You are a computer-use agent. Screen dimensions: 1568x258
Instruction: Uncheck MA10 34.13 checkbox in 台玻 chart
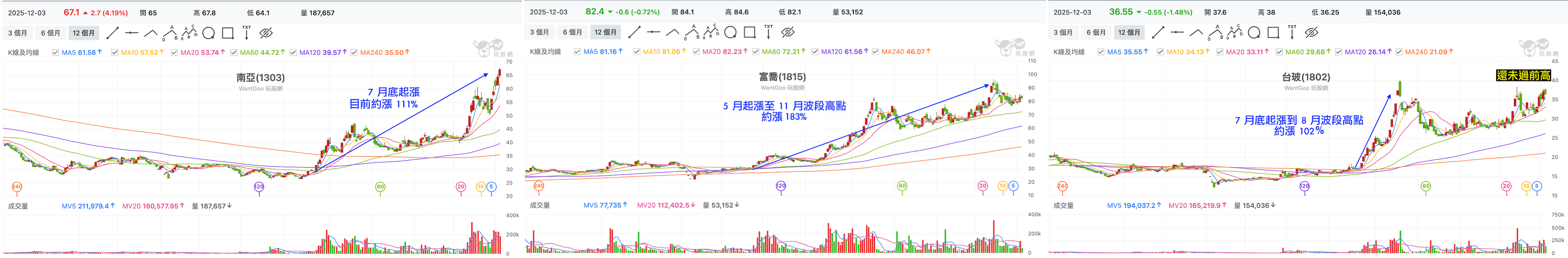point(1160,52)
